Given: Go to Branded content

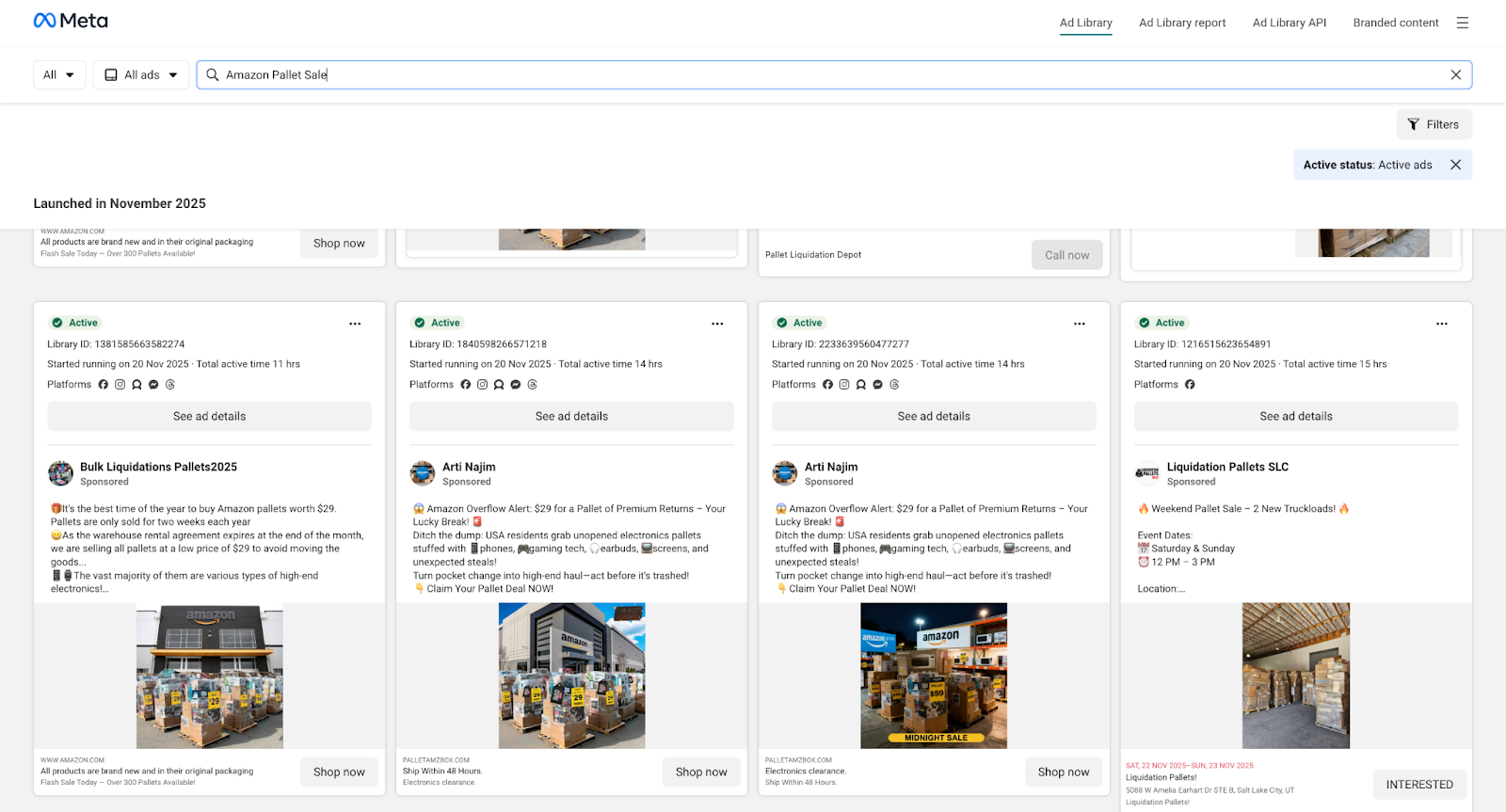Looking at the screenshot, I should (x=1396, y=23).
